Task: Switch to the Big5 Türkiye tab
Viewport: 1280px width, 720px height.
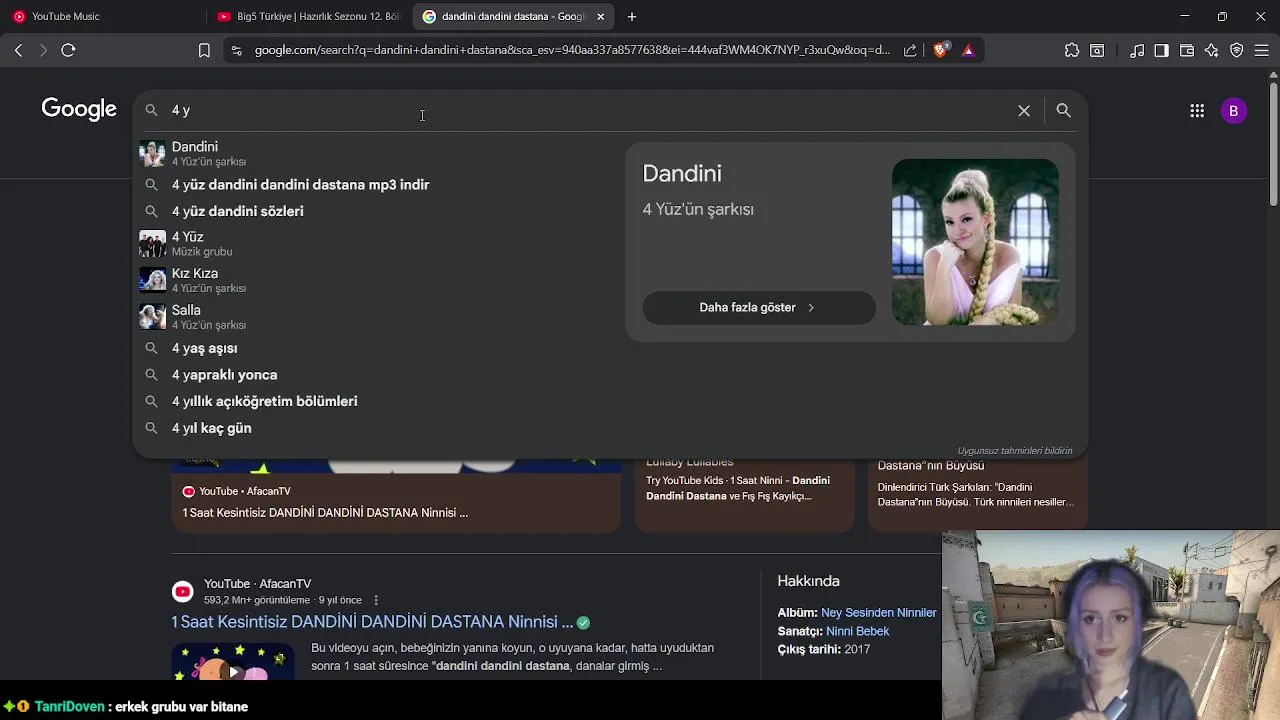Action: [x=308, y=16]
